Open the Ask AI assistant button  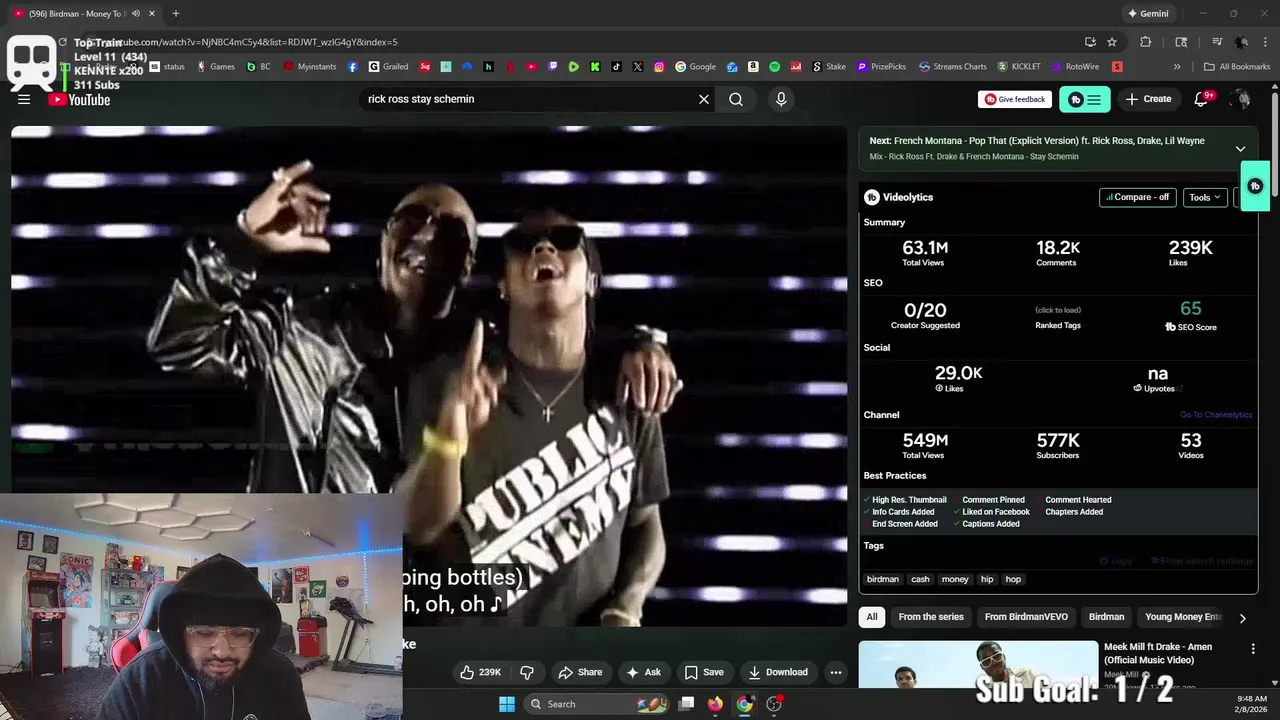coord(643,672)
